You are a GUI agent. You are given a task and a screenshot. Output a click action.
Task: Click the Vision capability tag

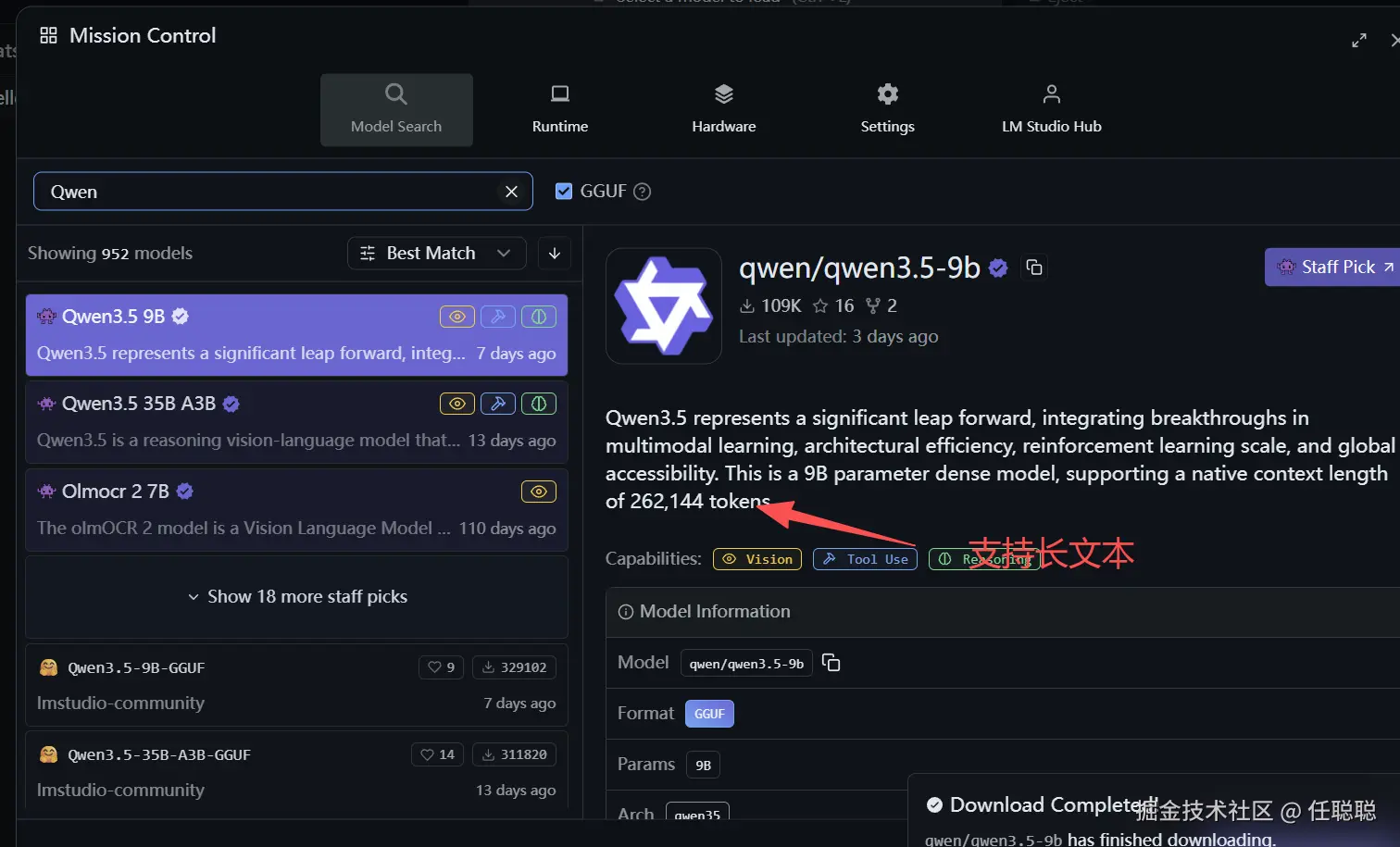[x=757, y=559]
